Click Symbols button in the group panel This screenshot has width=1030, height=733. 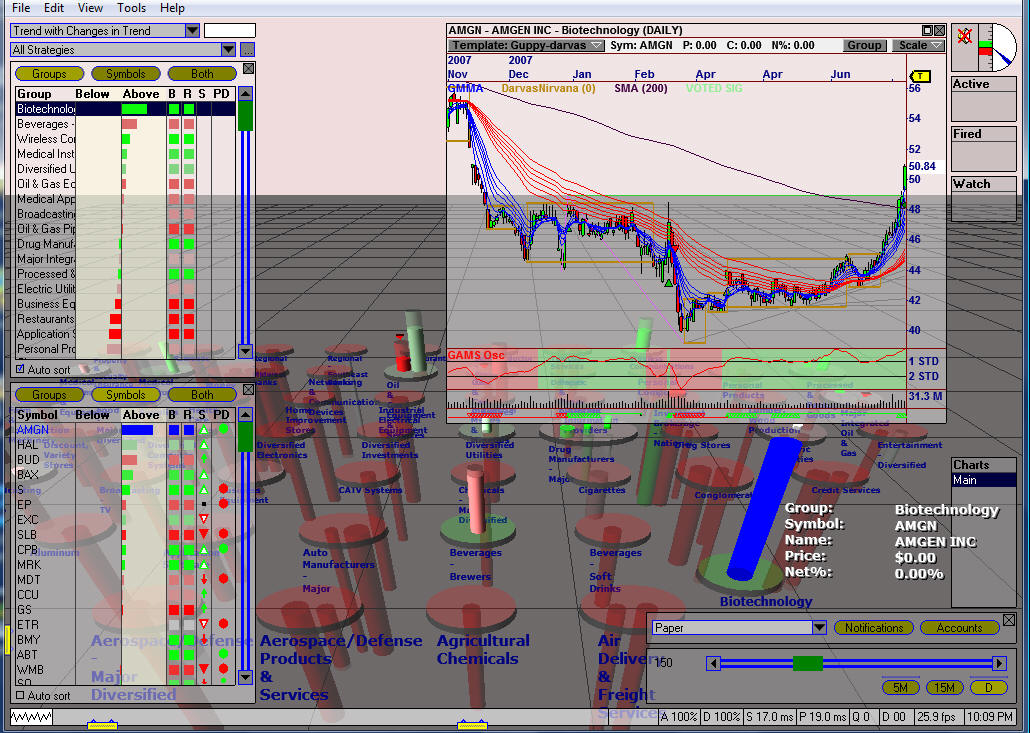[x=125, y=74]
